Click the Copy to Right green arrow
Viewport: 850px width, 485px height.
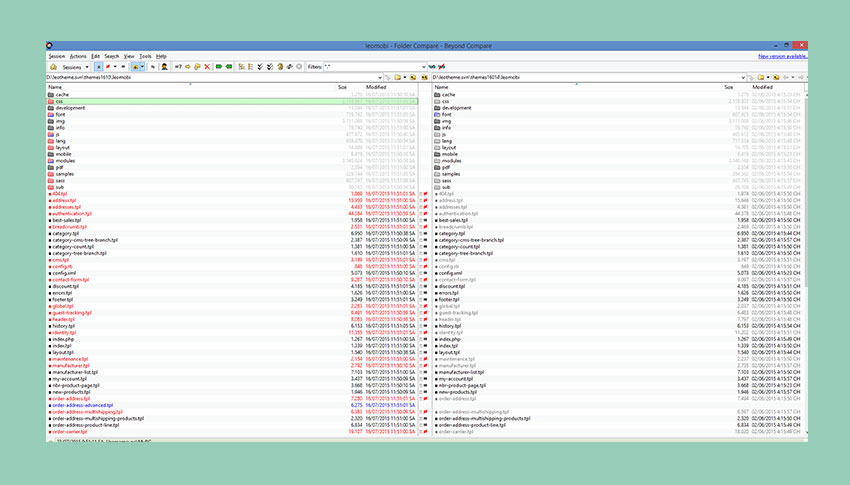pyautogui.click(x=218, y=66)
